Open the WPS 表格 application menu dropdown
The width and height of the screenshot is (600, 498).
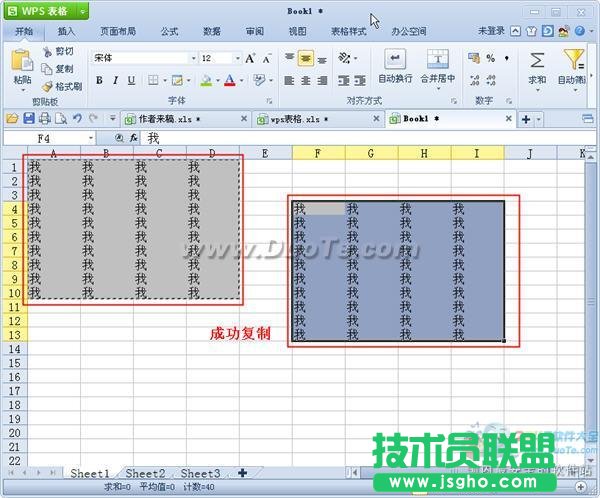click(83, 11)
